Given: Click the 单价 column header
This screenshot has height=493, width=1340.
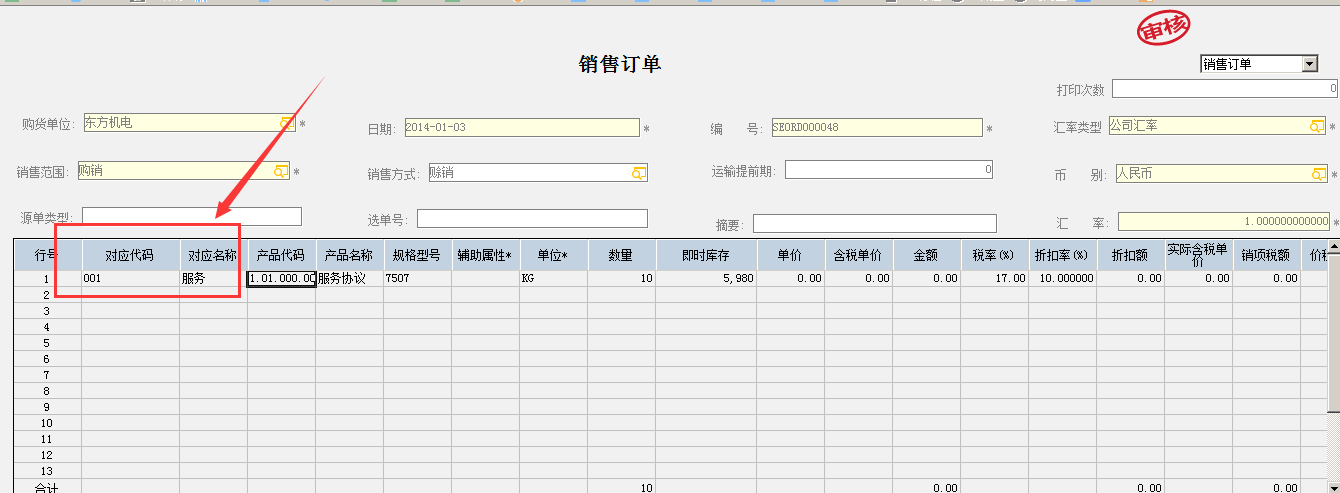Looking at the screenshot, I should point(791,255).
